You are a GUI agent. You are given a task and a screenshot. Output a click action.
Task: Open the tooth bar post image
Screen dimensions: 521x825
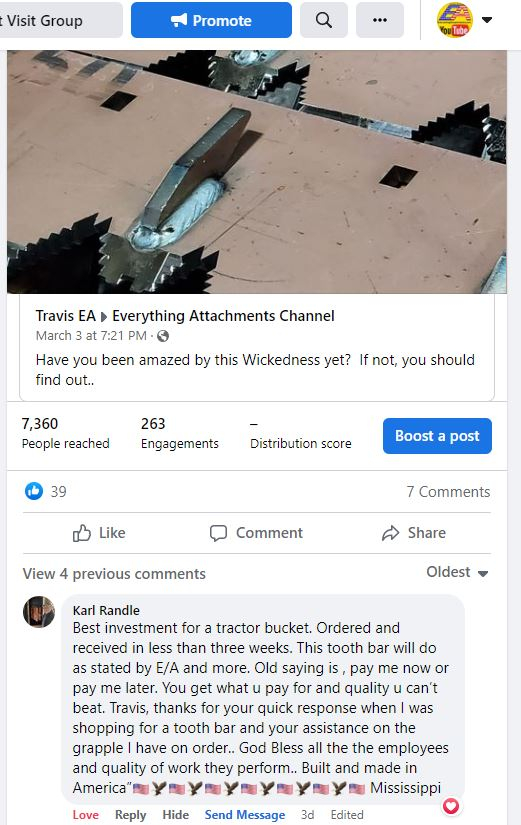[257, 172]
